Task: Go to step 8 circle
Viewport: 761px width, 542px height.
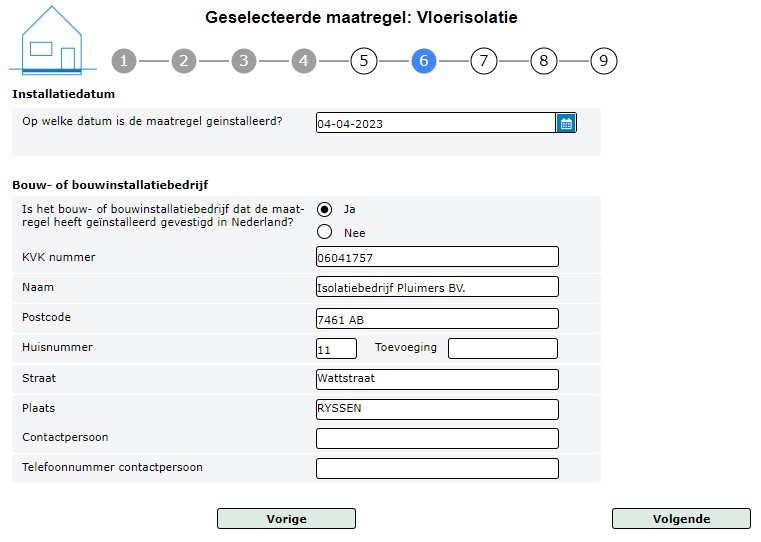Action: pyautogui.click(x=544, y=61)
